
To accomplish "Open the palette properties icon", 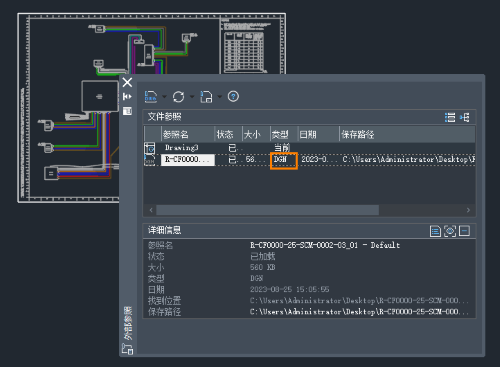I will [x=127, y=111].
